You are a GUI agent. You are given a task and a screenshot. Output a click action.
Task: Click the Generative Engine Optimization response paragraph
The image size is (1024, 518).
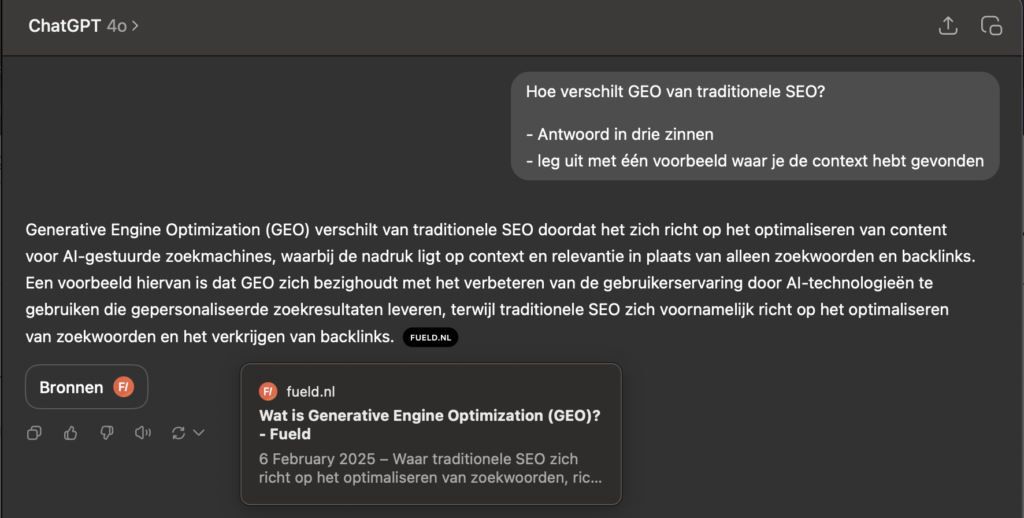point(500,283)
